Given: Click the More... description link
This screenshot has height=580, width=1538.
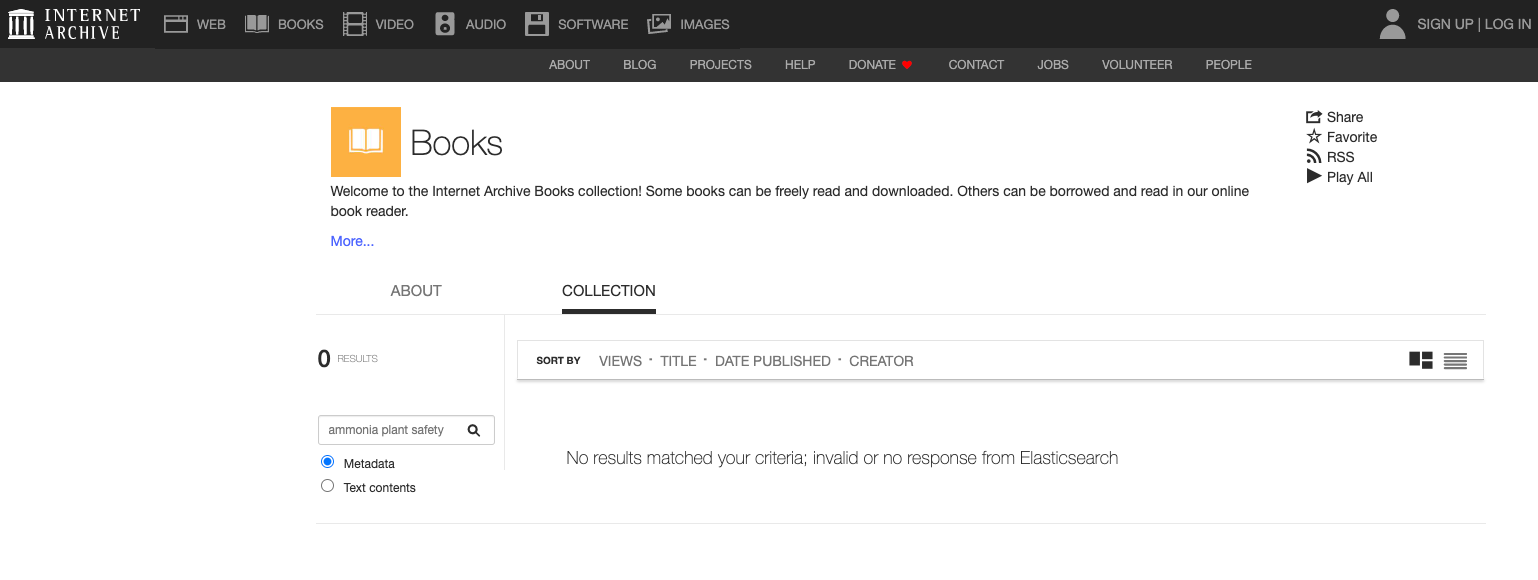Looking at the screenshot, I should [352, 241].
